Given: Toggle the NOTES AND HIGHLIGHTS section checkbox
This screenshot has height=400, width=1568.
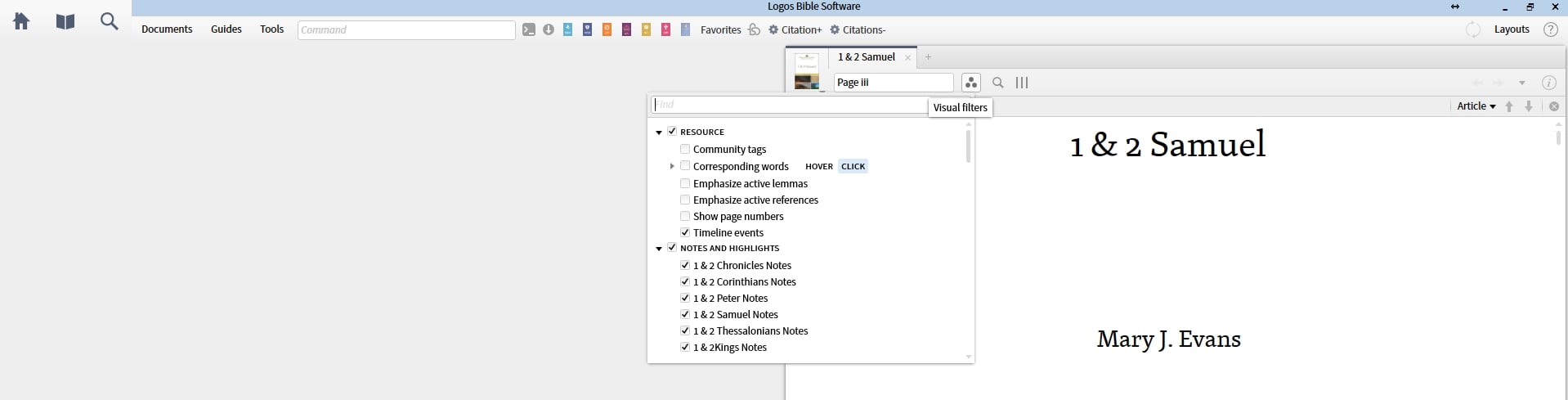Looking at the screenshot, I should 672,248.
